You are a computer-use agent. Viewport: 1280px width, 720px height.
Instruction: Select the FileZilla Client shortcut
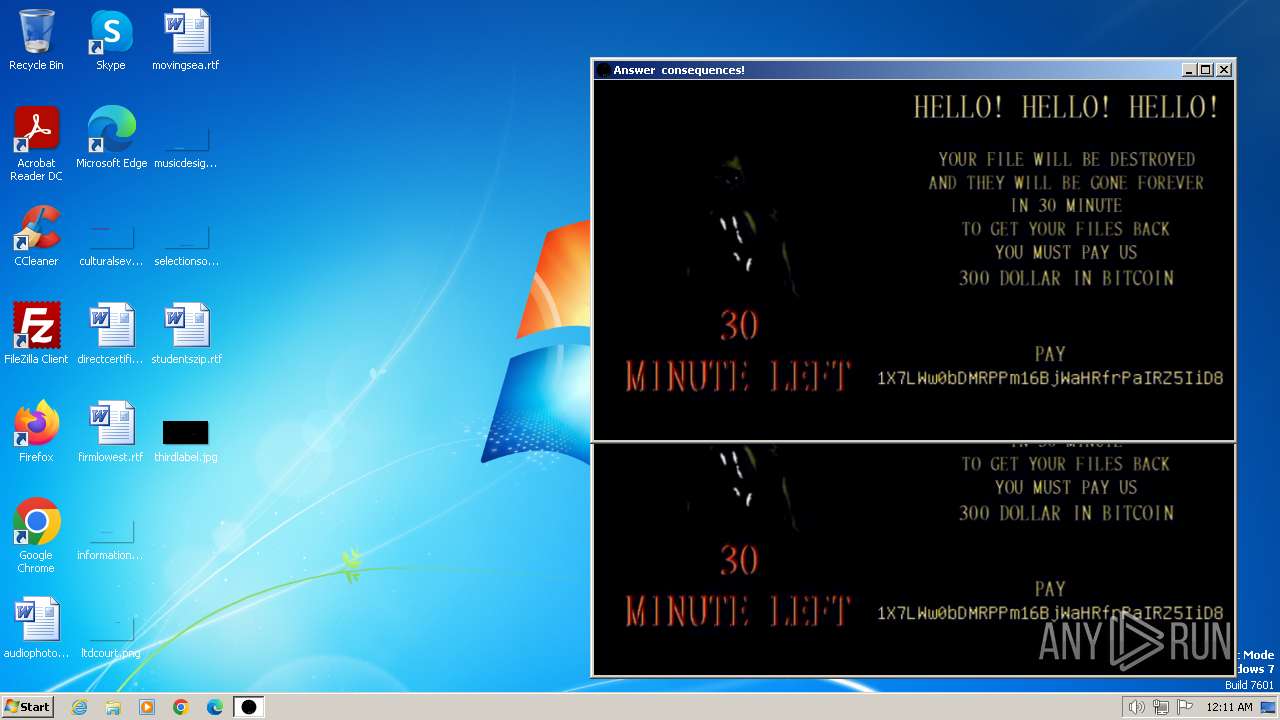36,334
